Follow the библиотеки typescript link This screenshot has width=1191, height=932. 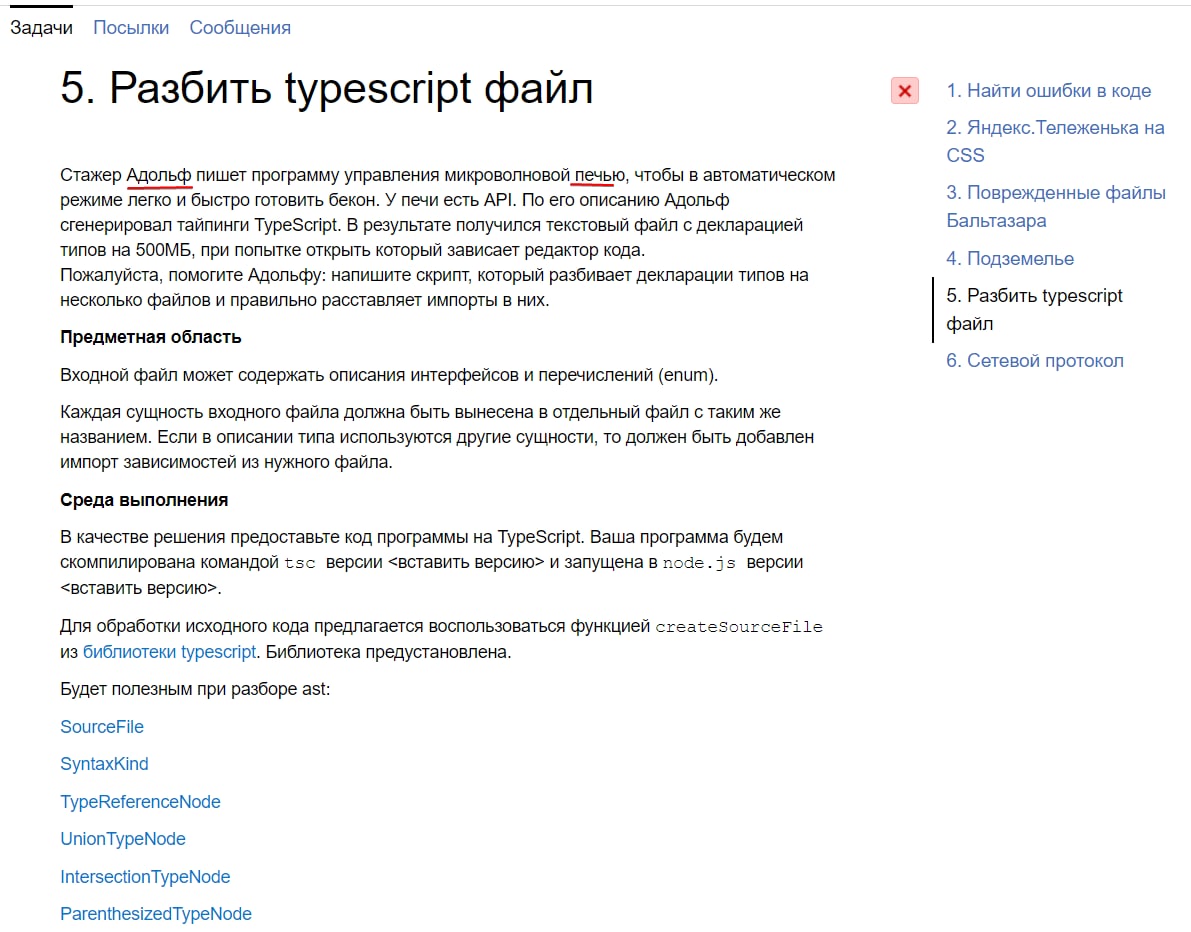click(x=169, y=652)
